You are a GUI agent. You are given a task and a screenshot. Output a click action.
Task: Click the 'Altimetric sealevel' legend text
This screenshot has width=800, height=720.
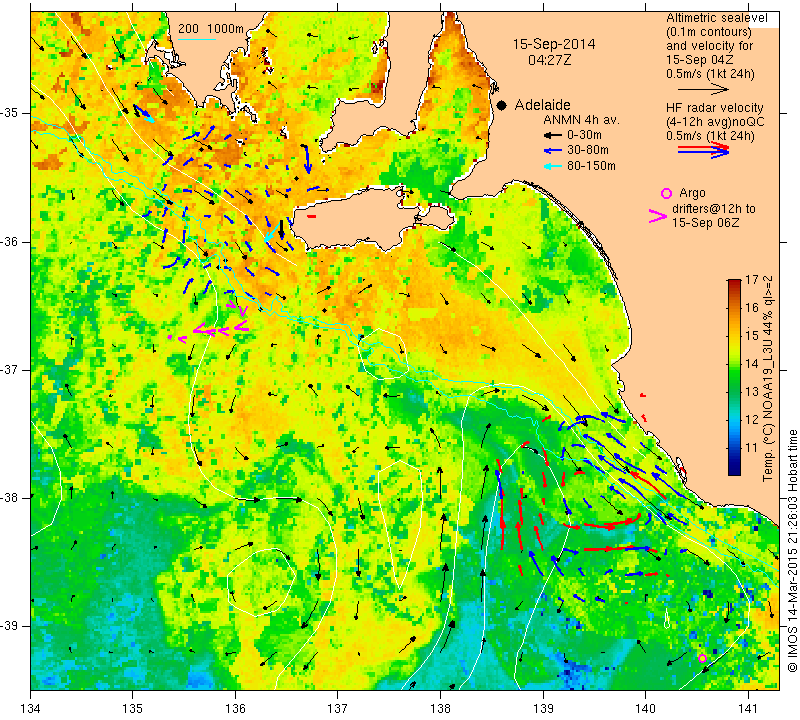pos(716,18)
